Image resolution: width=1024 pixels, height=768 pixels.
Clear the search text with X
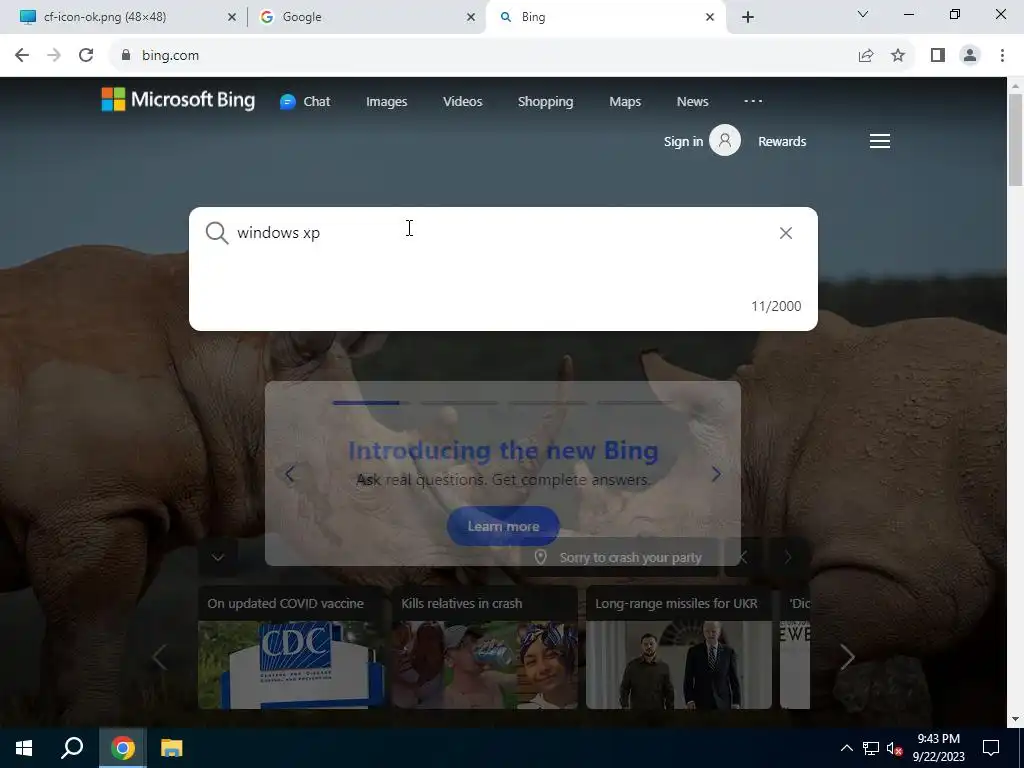(x=786, y=233)
